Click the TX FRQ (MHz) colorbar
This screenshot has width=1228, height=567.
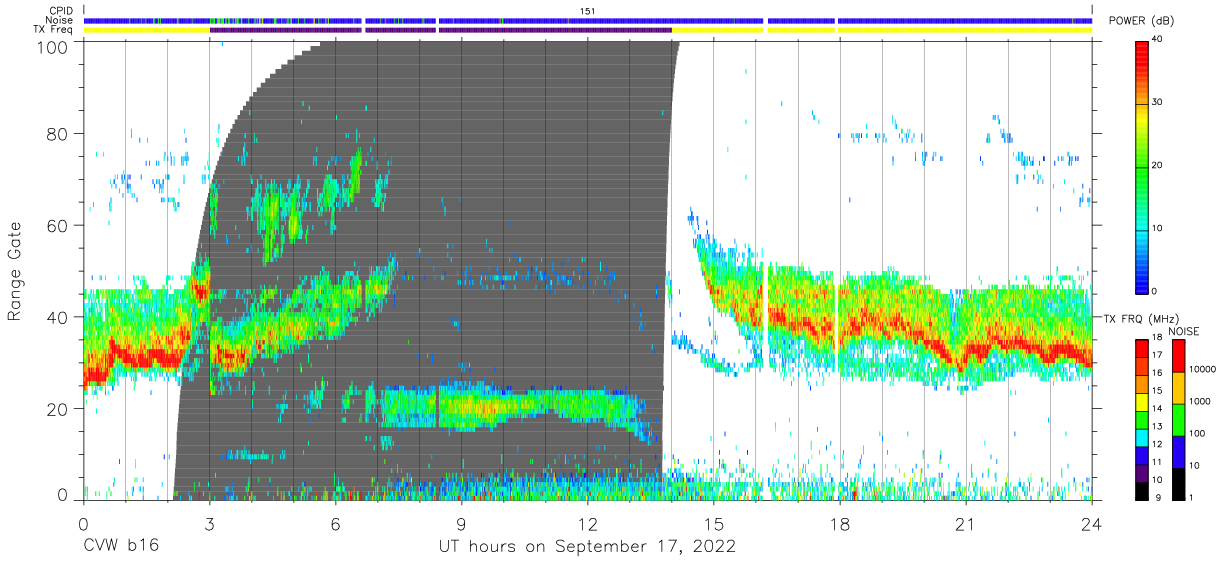click(1143, 419)
